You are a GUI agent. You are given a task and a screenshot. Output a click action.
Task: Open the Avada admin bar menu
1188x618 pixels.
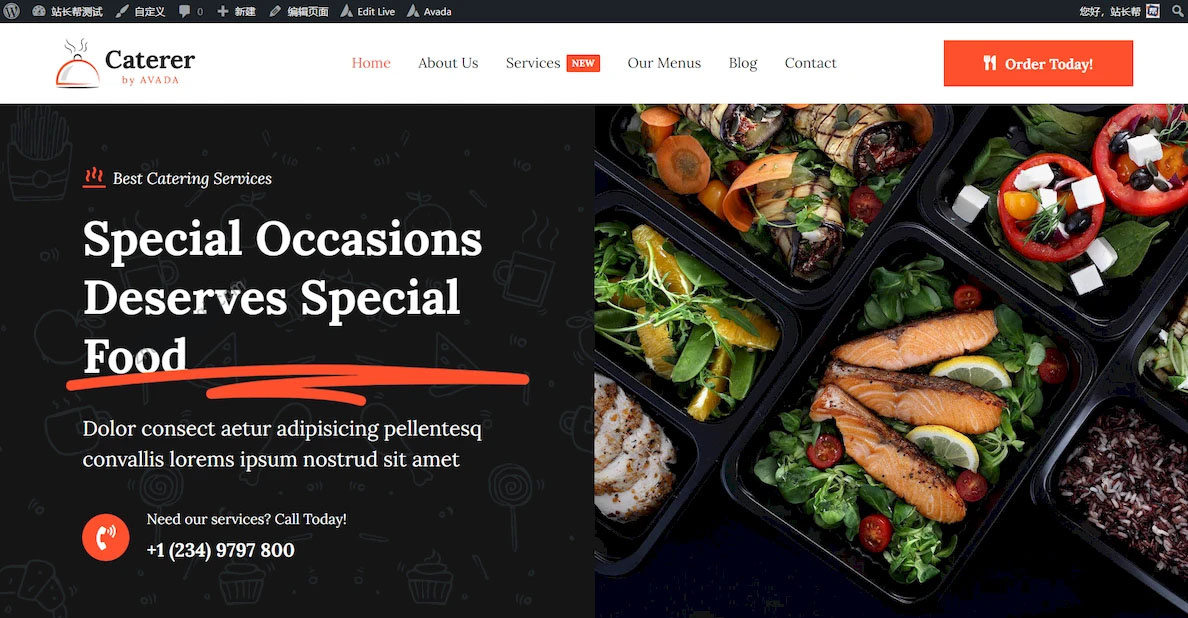click(429, 11)
